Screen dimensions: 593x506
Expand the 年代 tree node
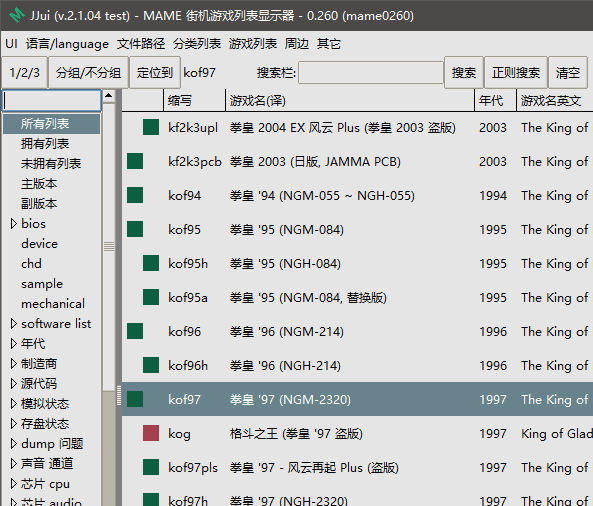coord(14,343)
